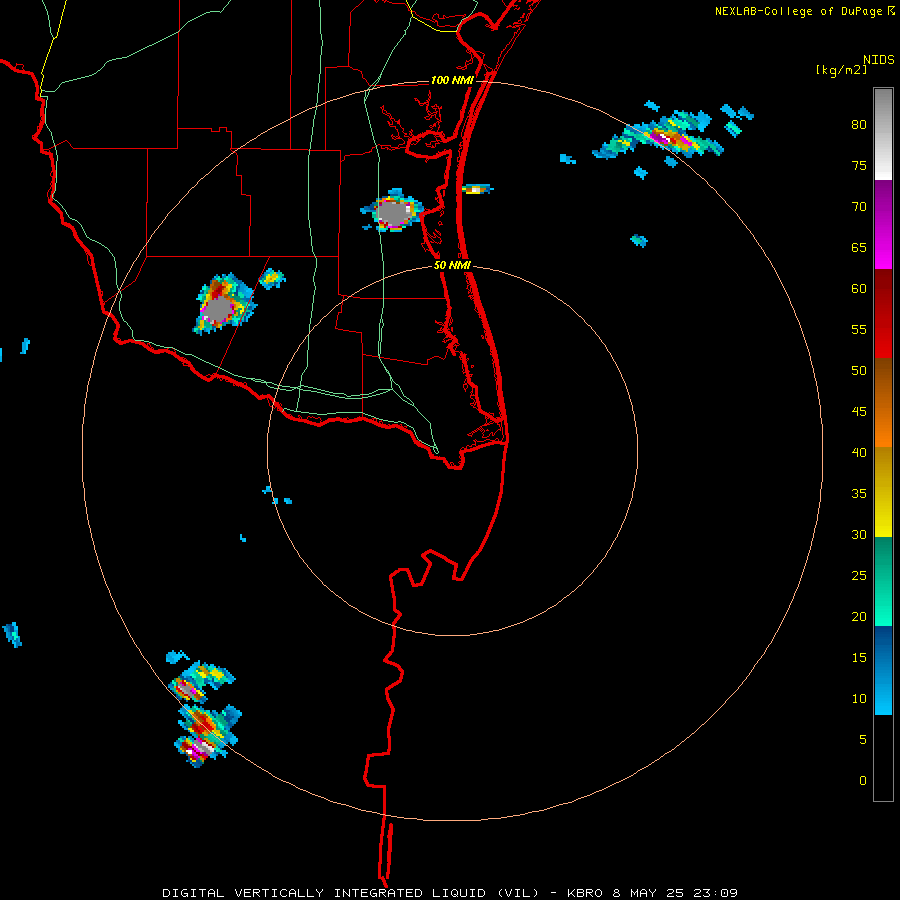Image resolution: width=900 pixels, height=900 pixels.
Task: Click the 55 value on color scale
Action: 859,329
